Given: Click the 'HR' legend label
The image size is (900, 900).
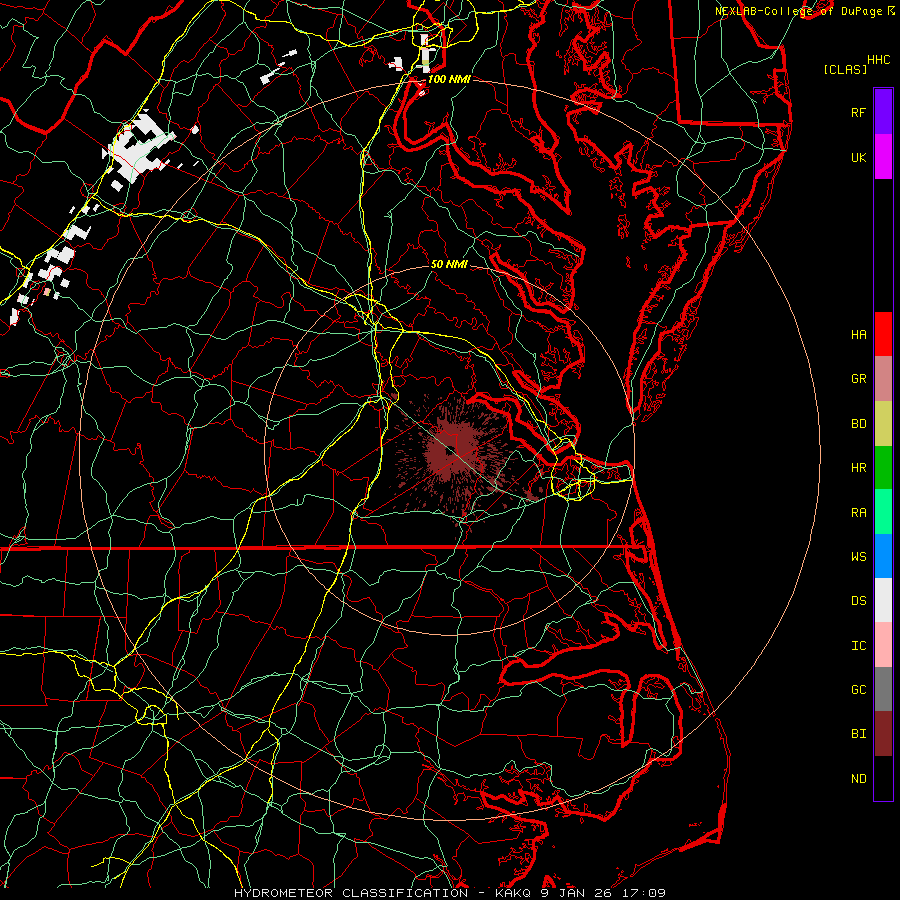Looking at the screenshot, I should (x=858, y=468).
